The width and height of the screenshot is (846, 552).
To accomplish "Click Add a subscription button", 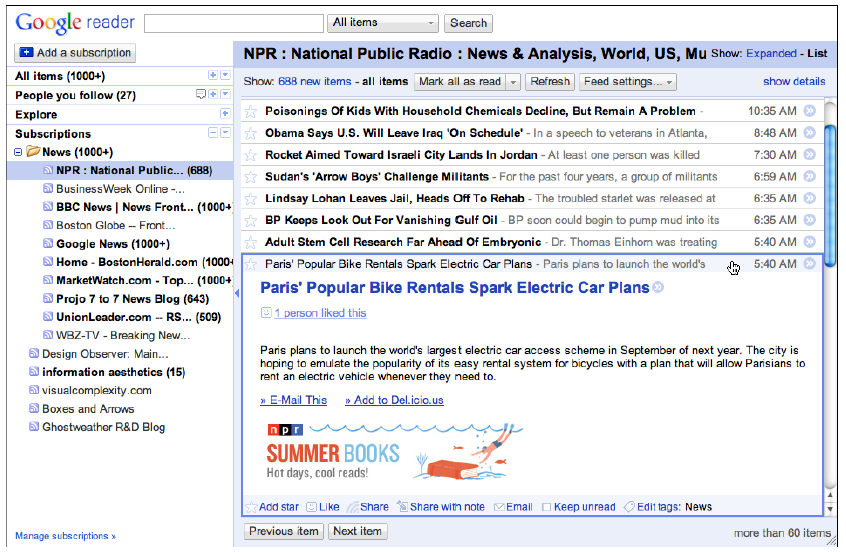I will click(x=75, y=53).
